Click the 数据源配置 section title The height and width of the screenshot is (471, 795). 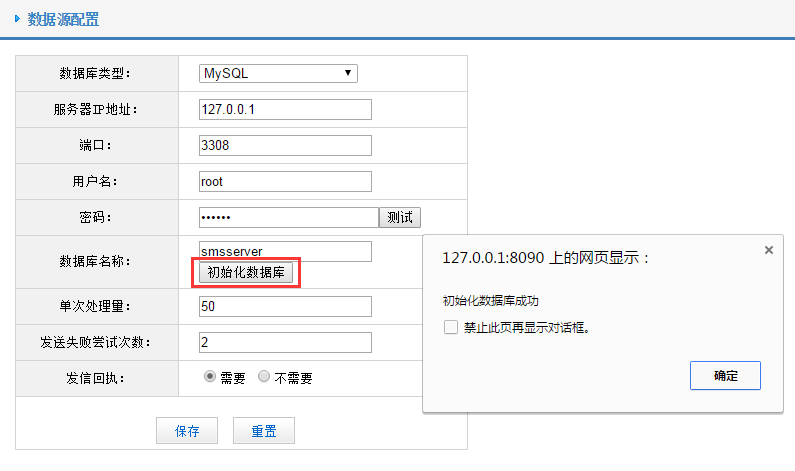tap(63, 19)
